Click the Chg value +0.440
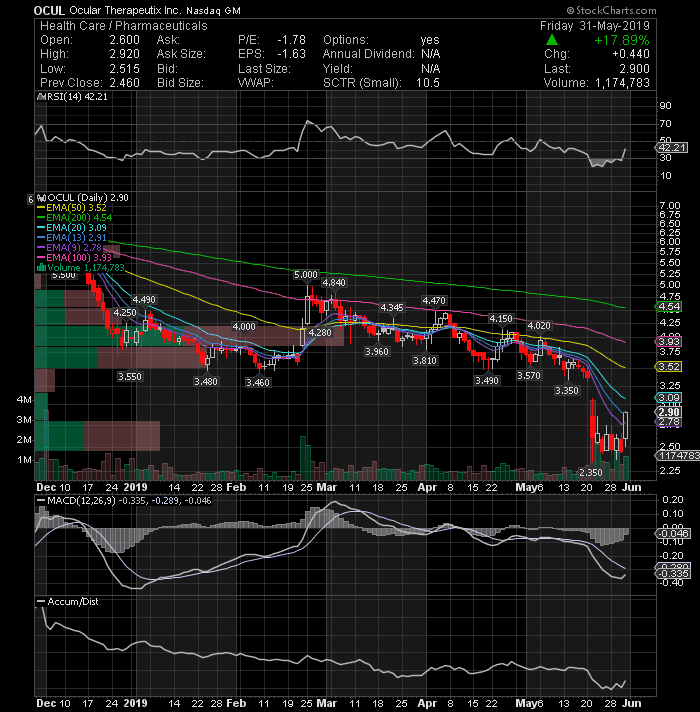Viewport: 700px width, 712px height. coord(631,54)
